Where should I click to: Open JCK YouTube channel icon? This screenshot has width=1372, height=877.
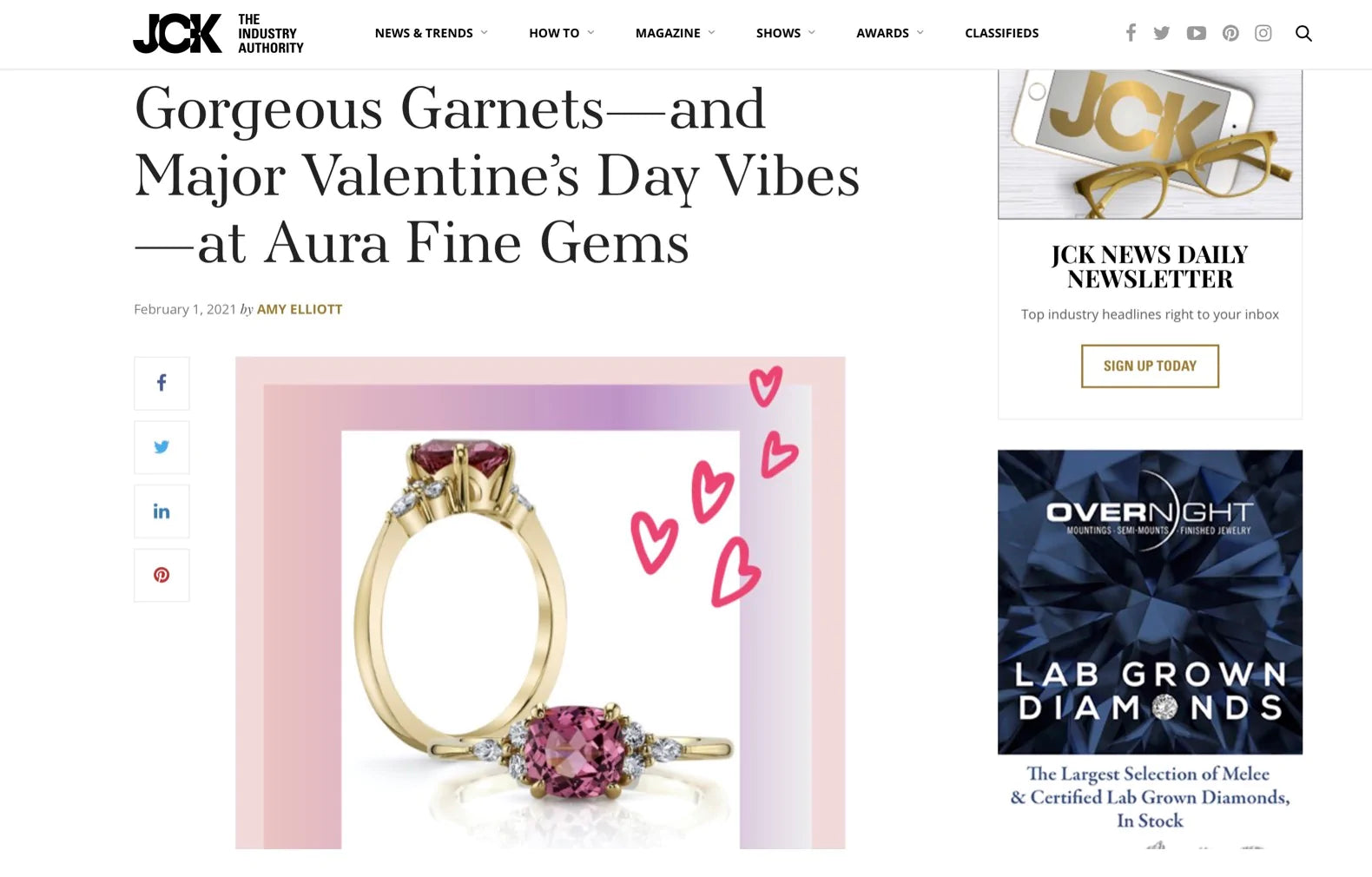click(1197, 33)
